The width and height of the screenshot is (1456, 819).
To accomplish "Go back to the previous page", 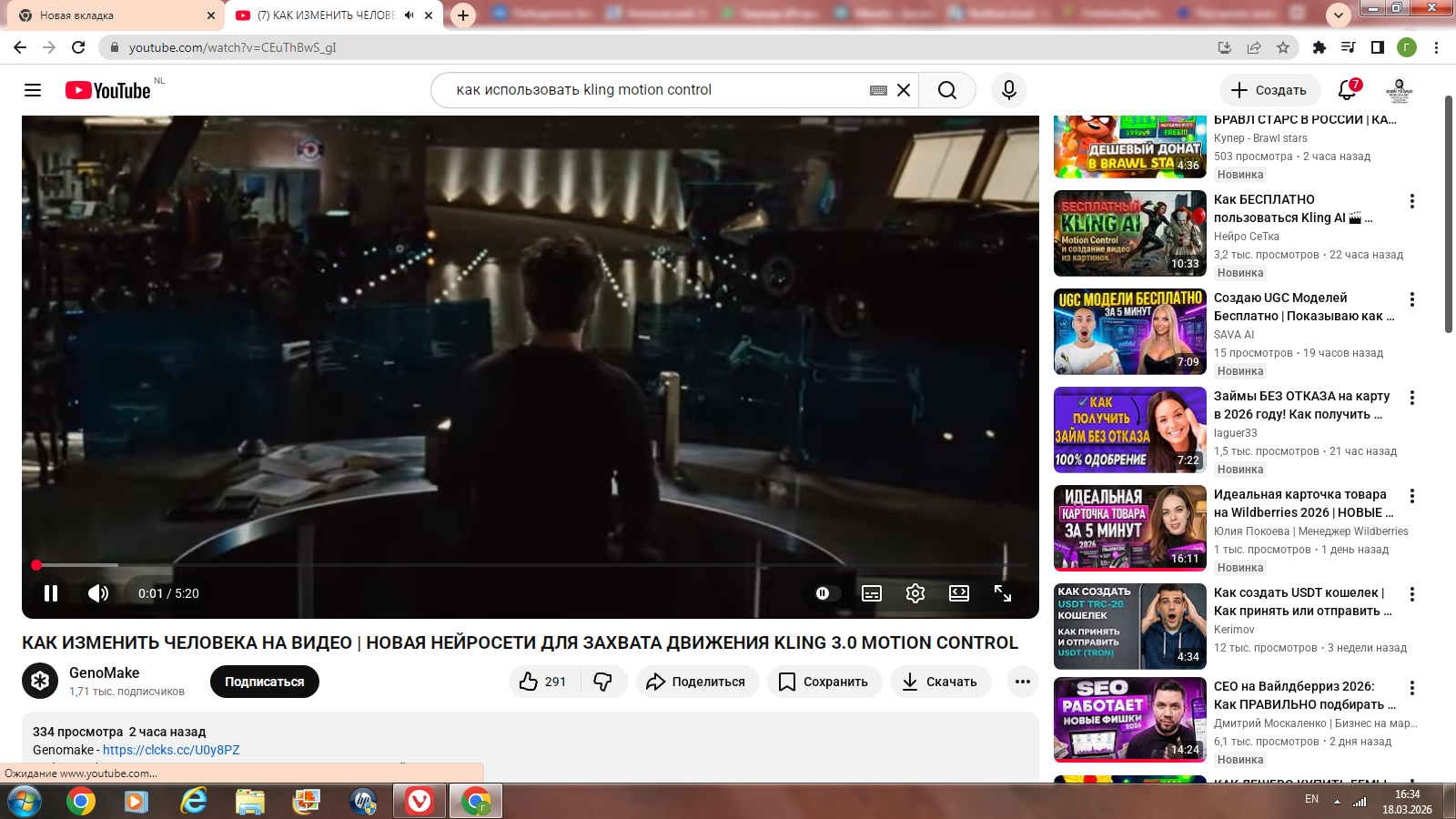I will 20,47.
